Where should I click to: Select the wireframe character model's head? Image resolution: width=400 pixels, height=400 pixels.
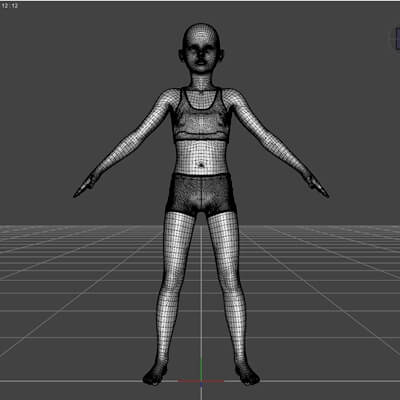[201, 49]
